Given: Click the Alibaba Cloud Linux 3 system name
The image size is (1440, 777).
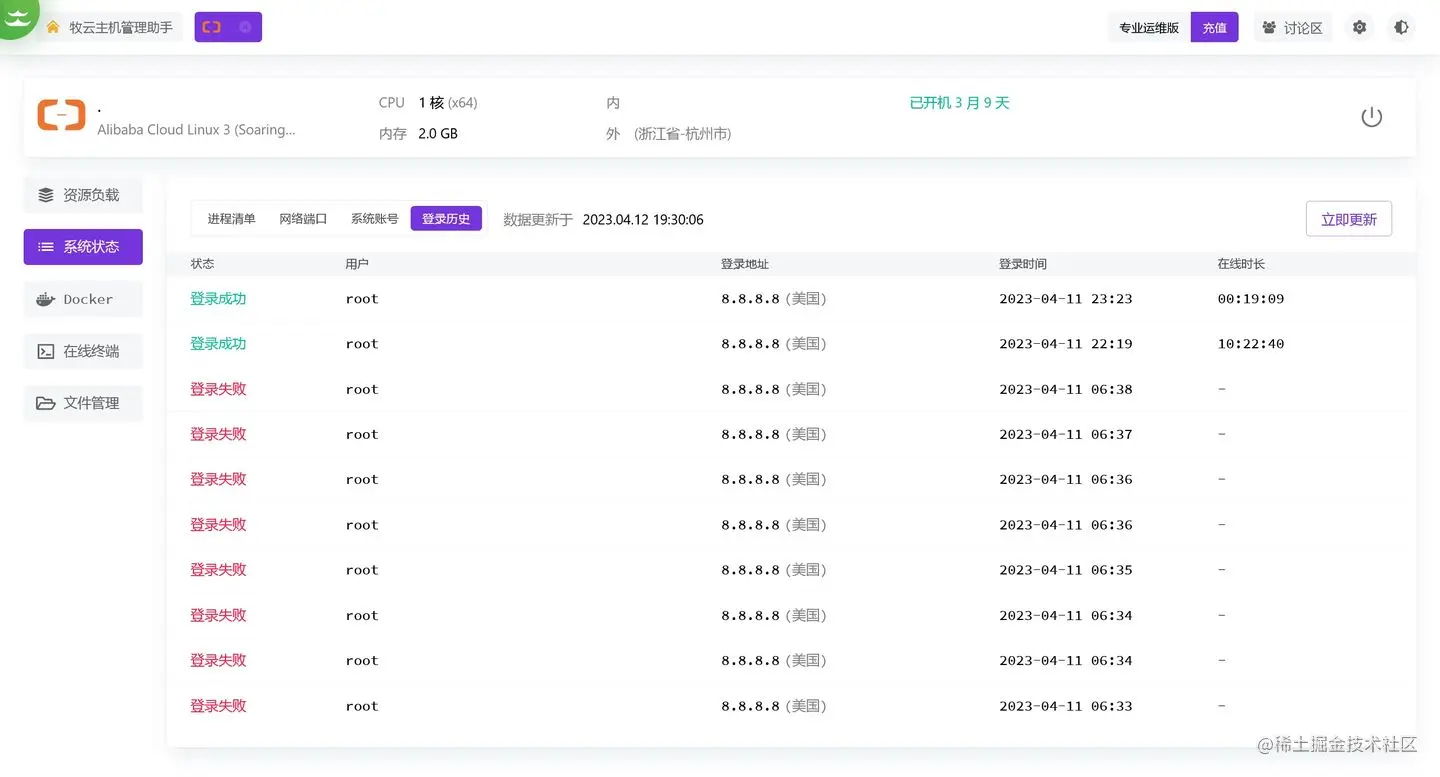Looking at the screenshot, I should [196, 130].
